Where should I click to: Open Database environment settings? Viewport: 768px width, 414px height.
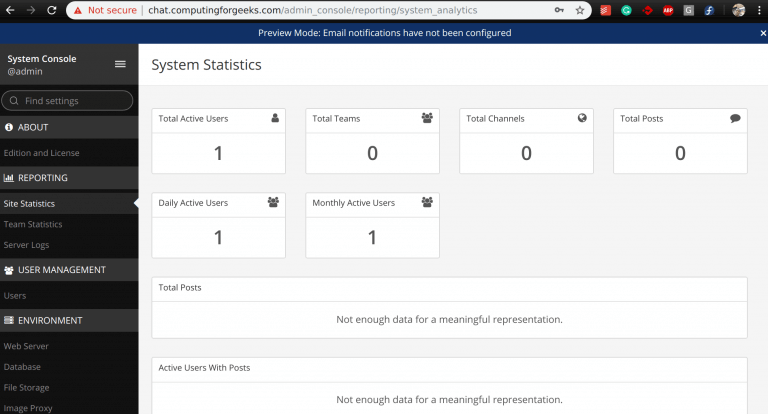22,367
